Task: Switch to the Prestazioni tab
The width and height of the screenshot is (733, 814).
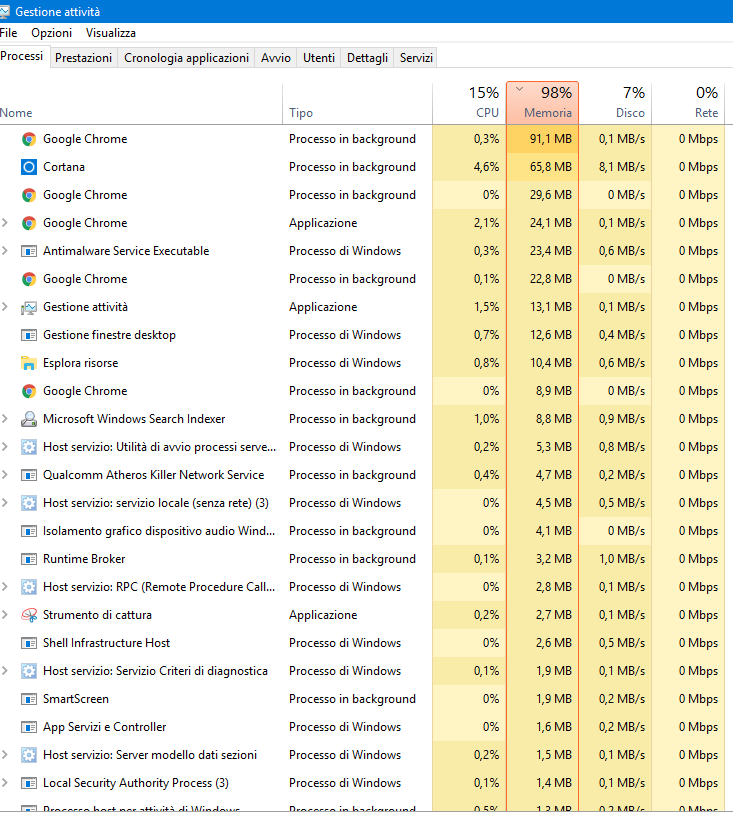Action: click(x=84, y=58)
